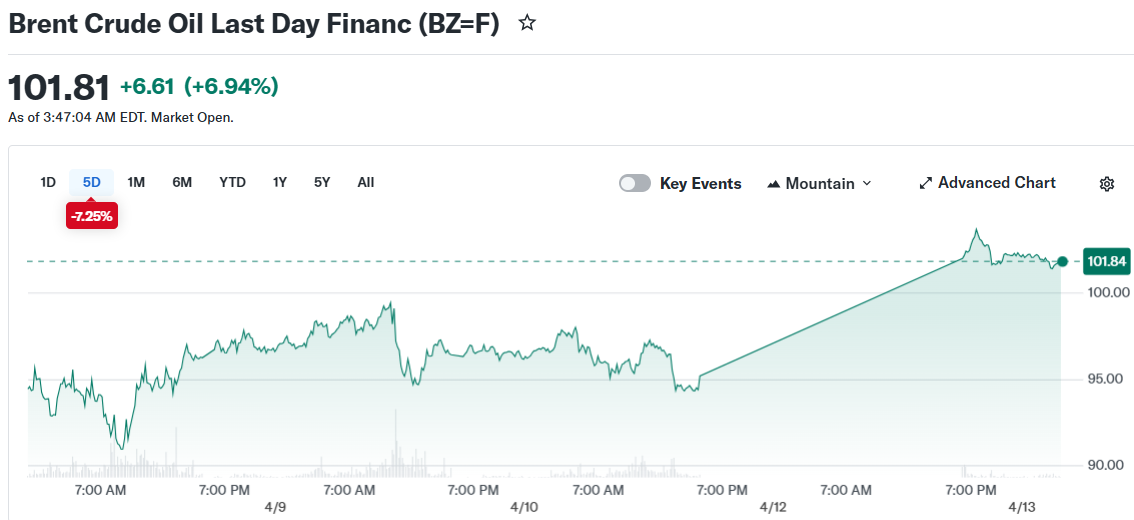Image resolution: width=1134 pixels, height=520 pixels.
Task: Switch to the 6M range
Action: click(182, 182)
